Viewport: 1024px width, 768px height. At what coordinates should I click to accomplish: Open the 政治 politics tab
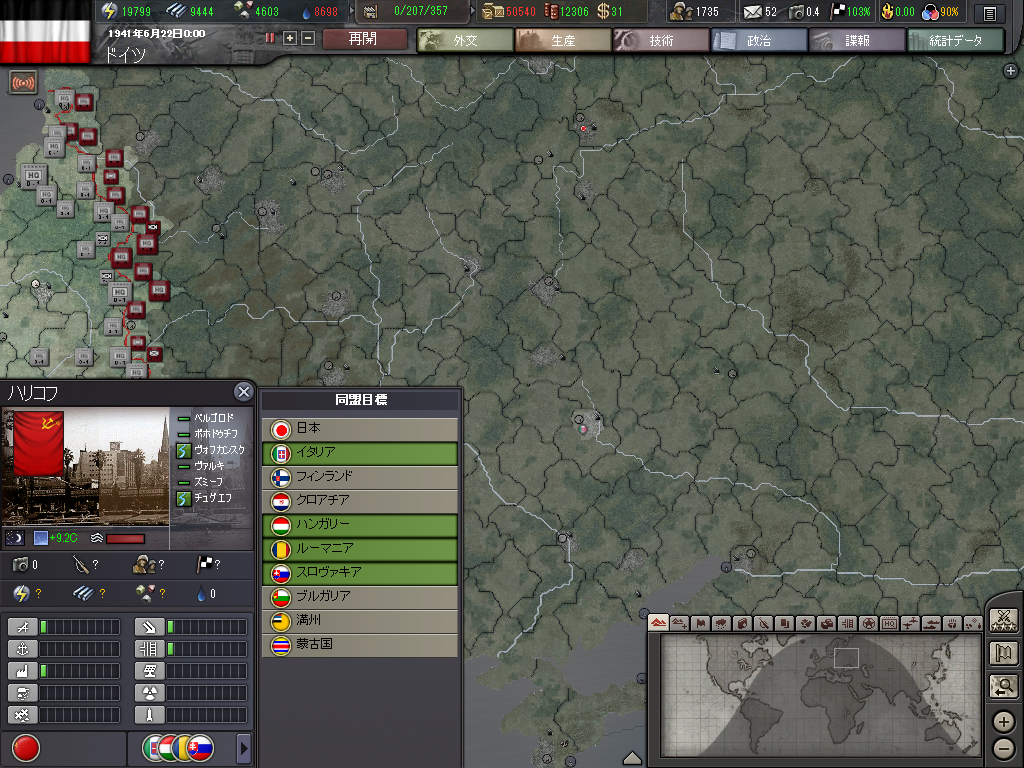(x=759, y=40)
